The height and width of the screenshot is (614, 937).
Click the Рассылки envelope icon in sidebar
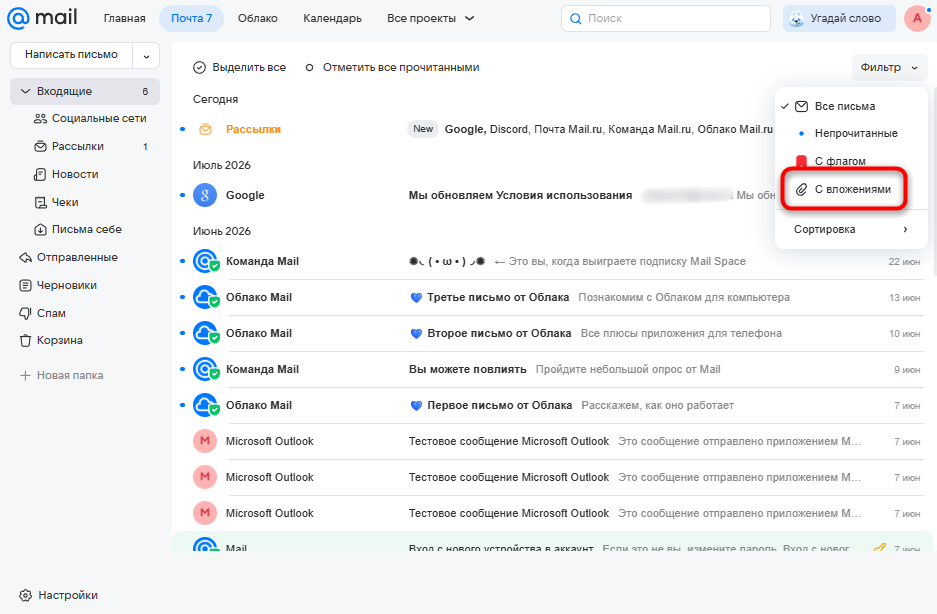click(40, 146)
